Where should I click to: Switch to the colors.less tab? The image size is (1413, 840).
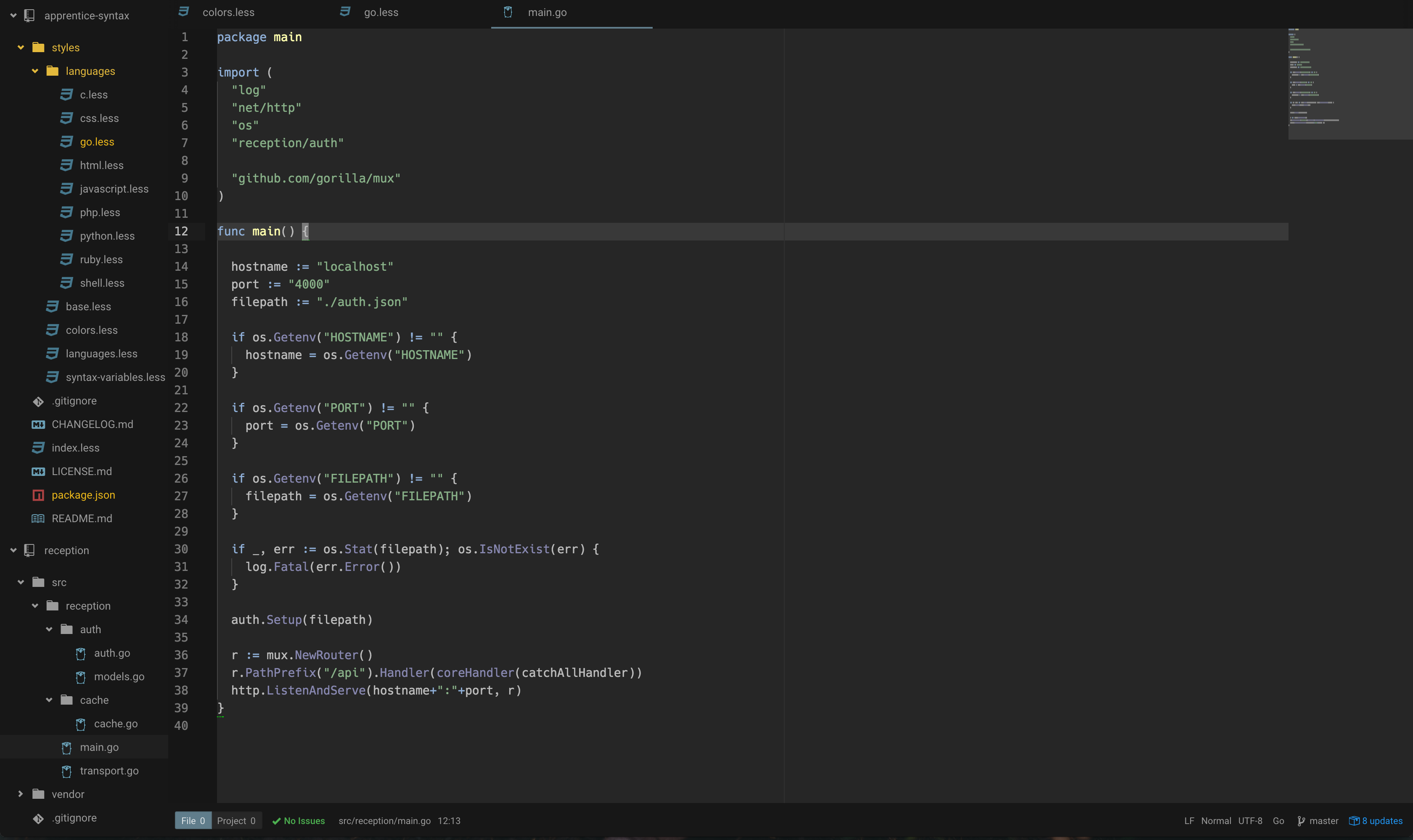(x=228, y=13)
